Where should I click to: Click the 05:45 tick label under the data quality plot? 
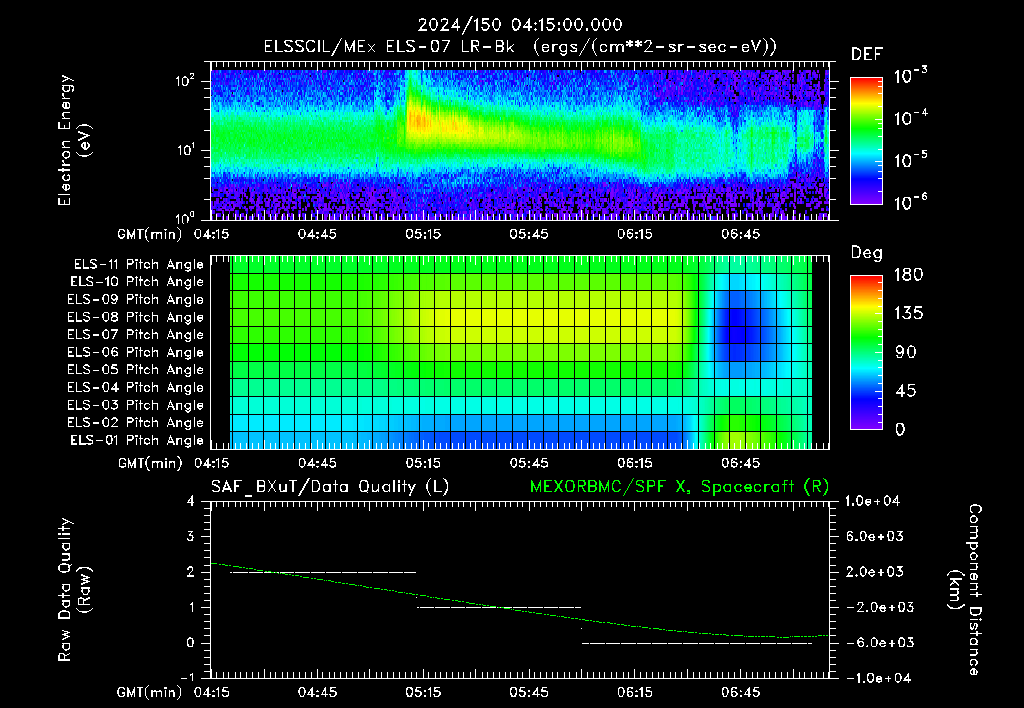tap(529, 692)
